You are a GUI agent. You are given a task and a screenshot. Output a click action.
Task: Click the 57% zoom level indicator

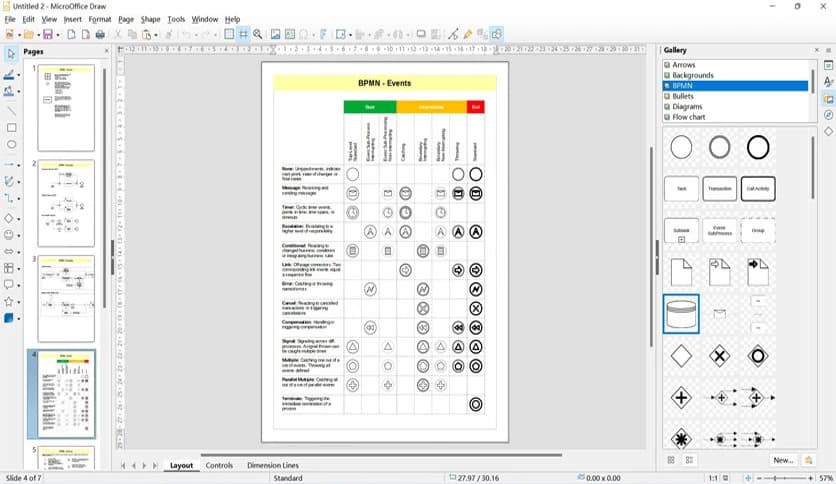(x=826, y=478)
